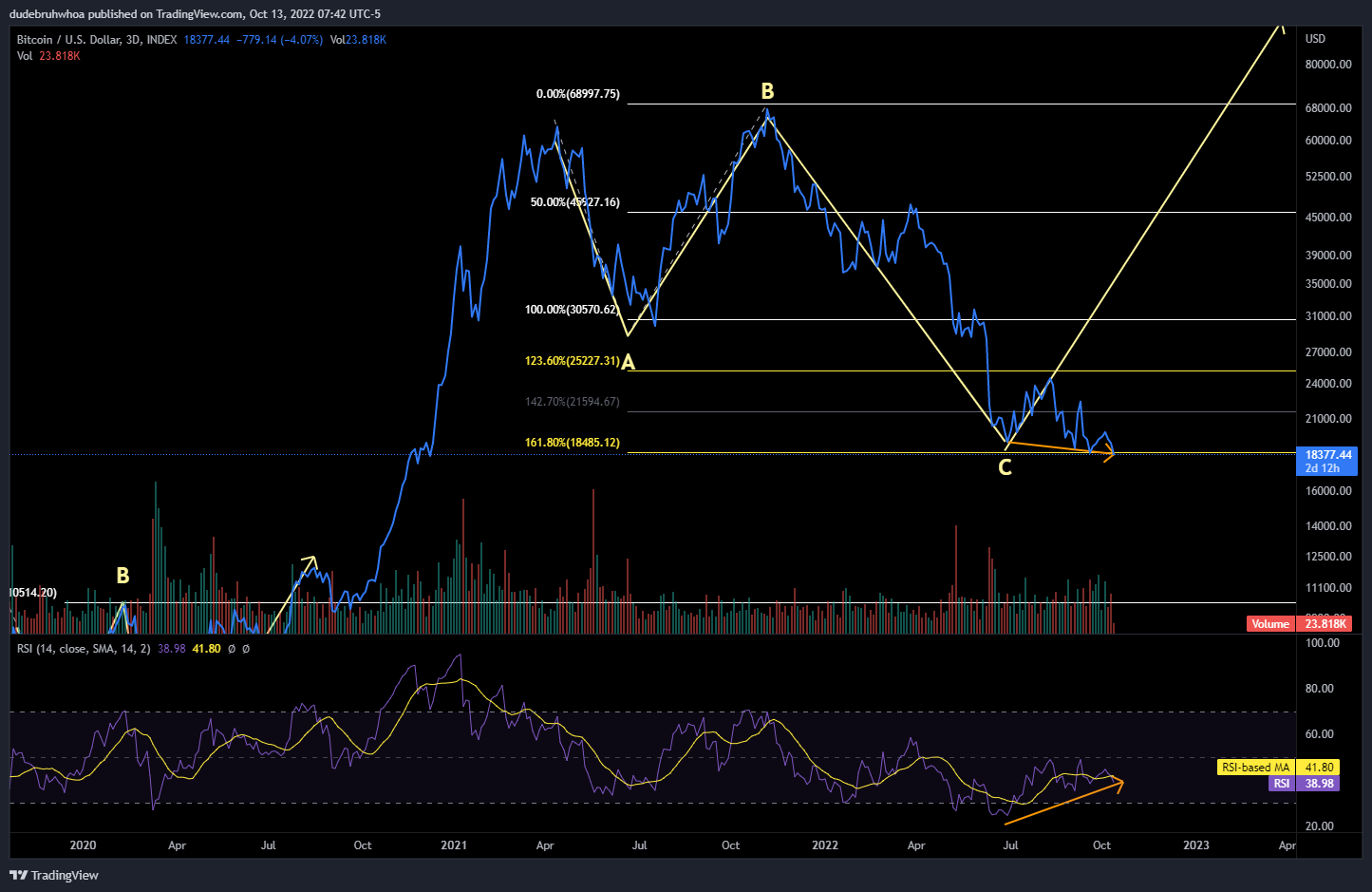1372x892 pixels.
Task: Click the 2020 label on the time axis
Action: point(84,845)
